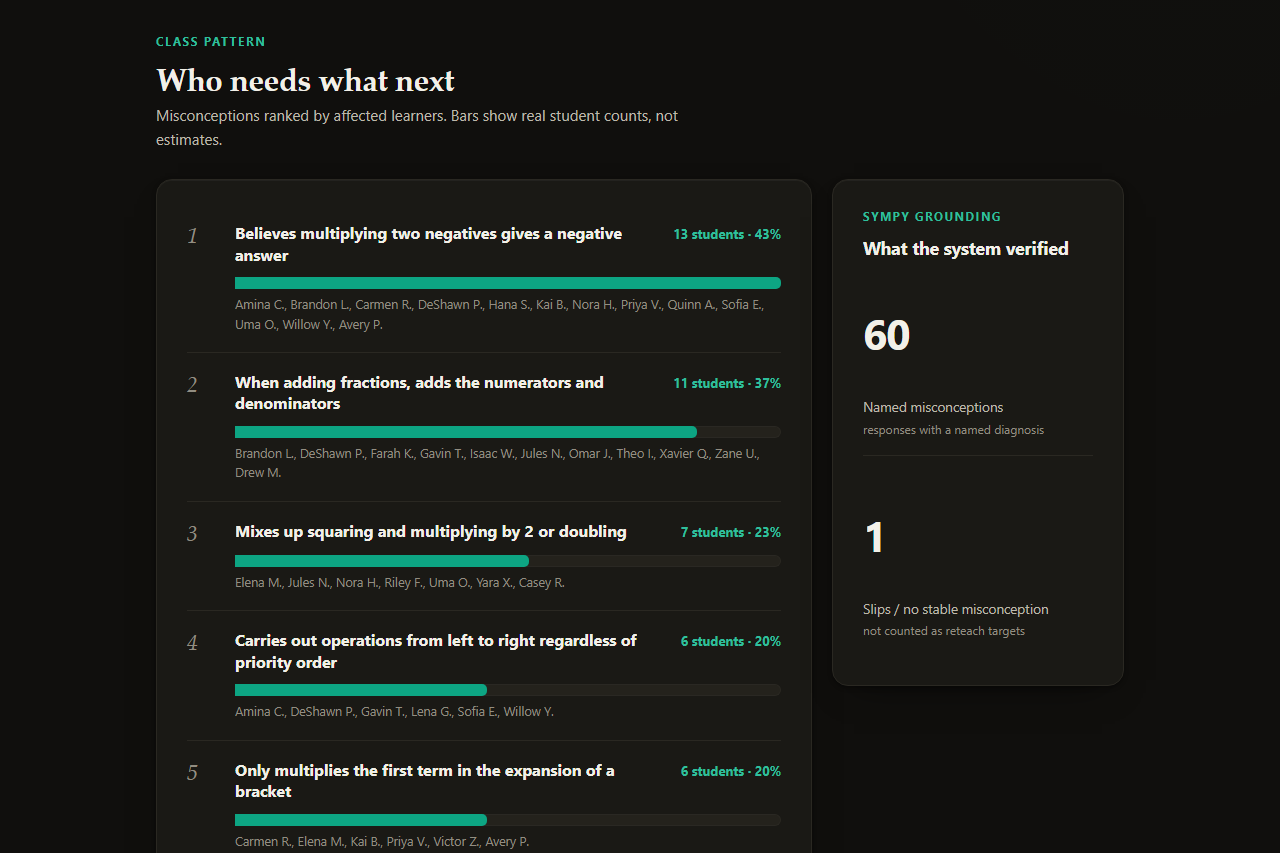Open the squaring versus doubling misconception
This screenshot has height=853, width=1280.
(431, 532)
